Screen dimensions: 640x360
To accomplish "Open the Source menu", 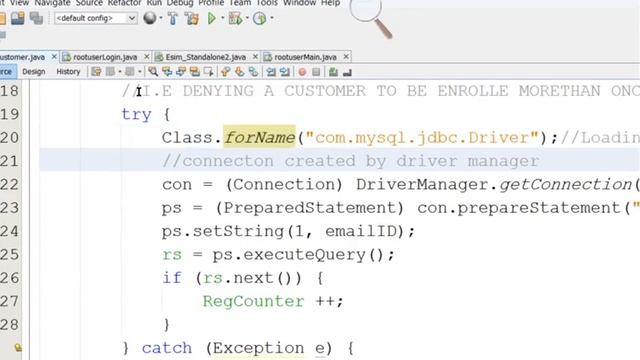I will pyautogui.click(x=89, y=3).
